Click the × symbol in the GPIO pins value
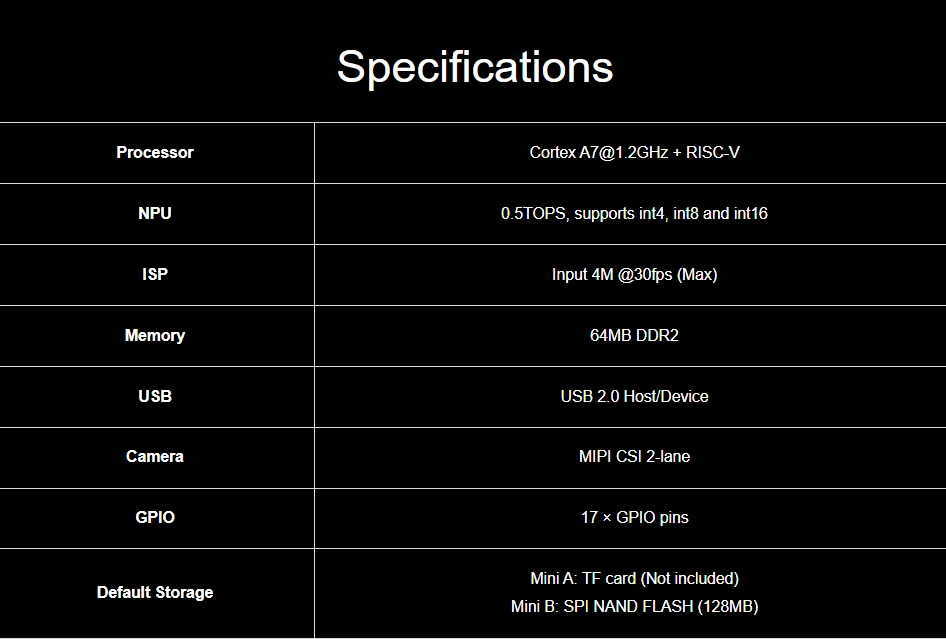 coord(607,518)
